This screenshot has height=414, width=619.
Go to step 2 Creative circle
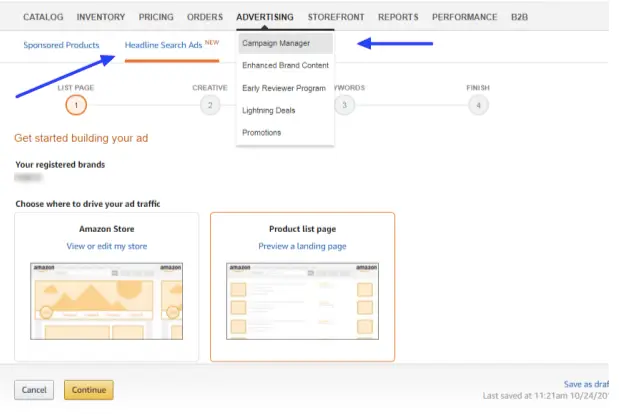tap(210, 105)
